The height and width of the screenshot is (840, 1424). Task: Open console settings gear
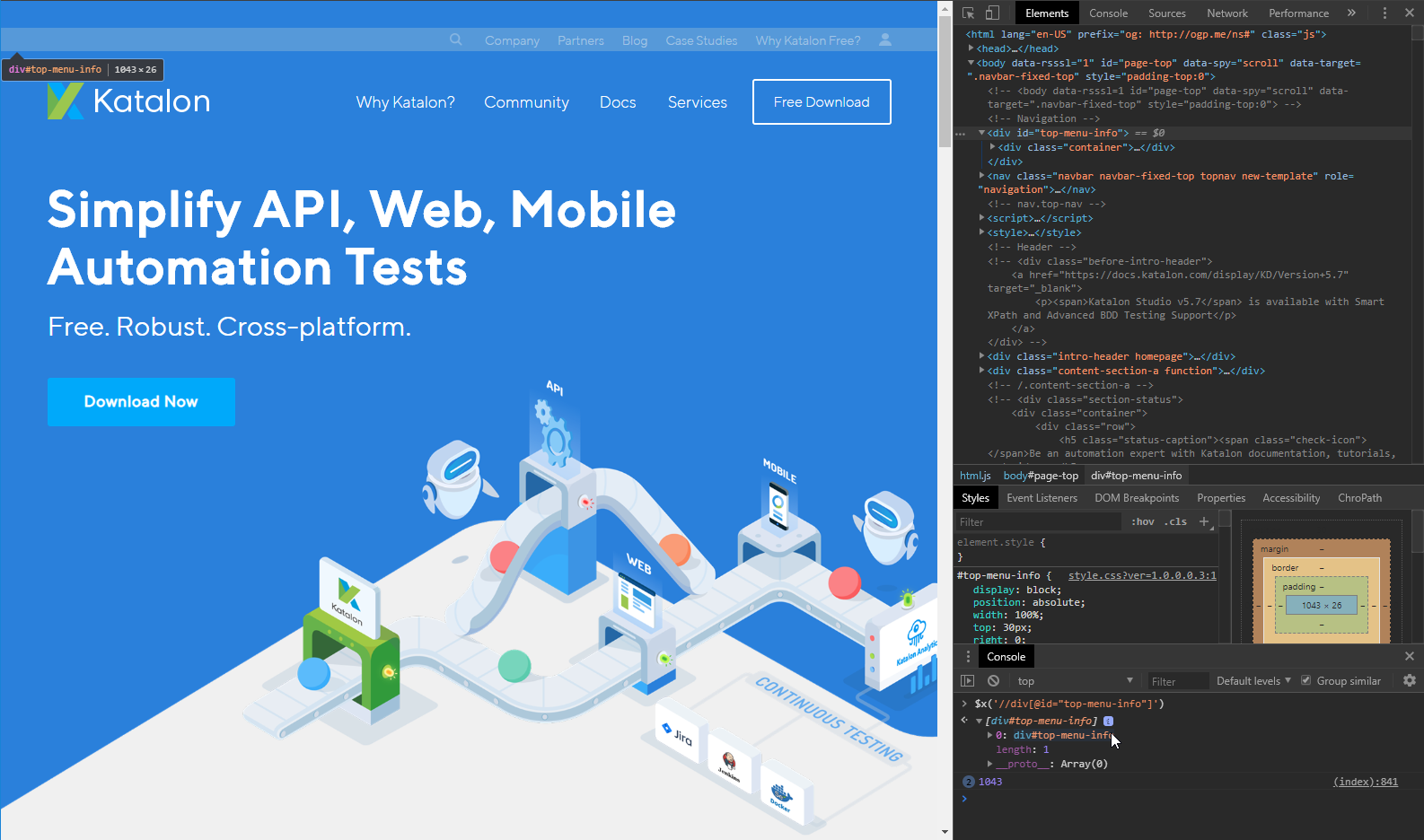[1410, 680]
